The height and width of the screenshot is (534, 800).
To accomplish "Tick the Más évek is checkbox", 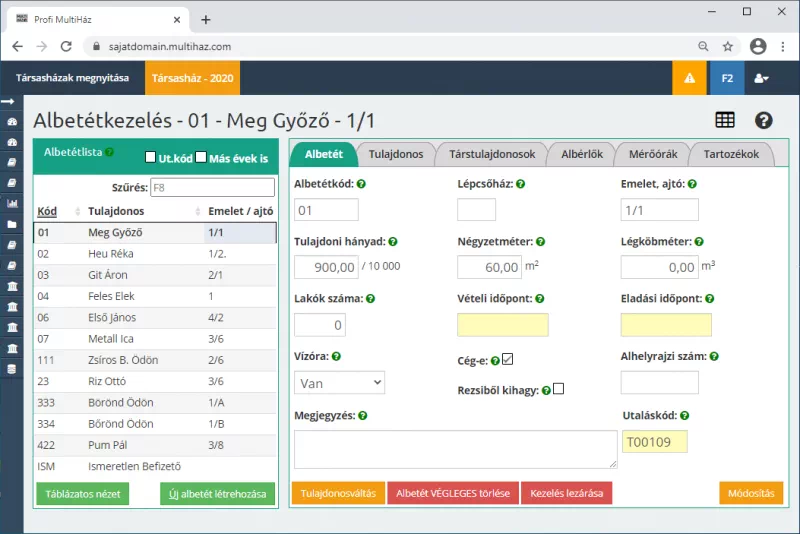I will 201,158.
